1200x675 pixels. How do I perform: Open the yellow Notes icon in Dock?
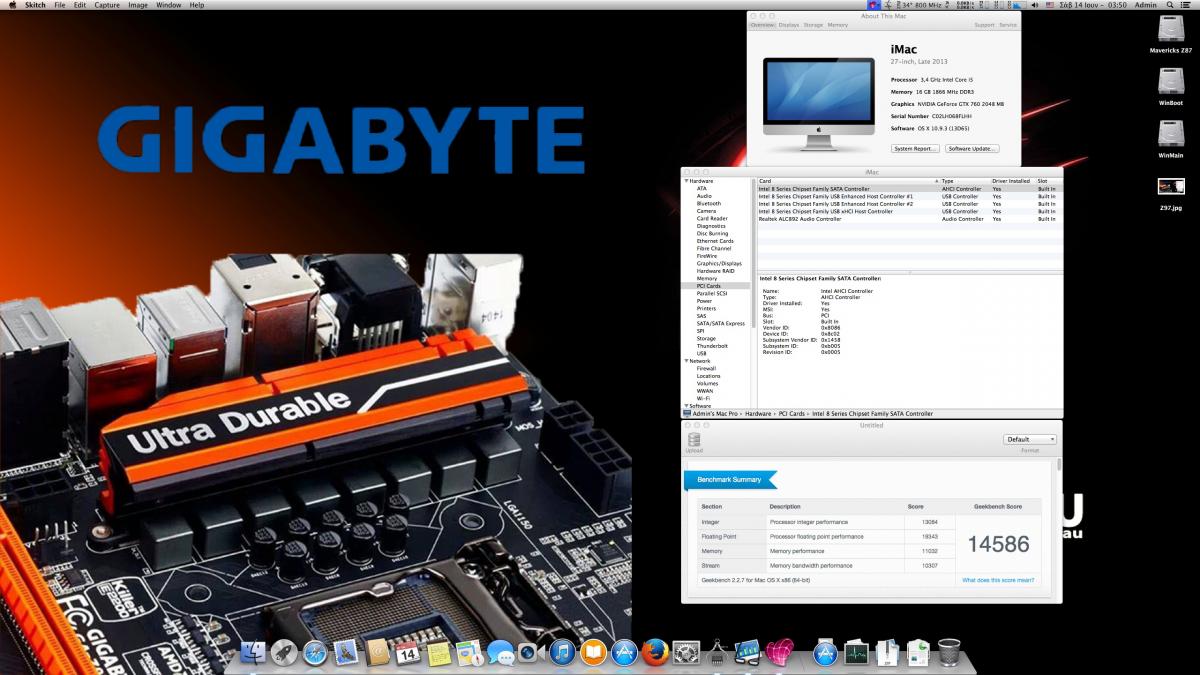pyautogui.click(x=439, y=653)
